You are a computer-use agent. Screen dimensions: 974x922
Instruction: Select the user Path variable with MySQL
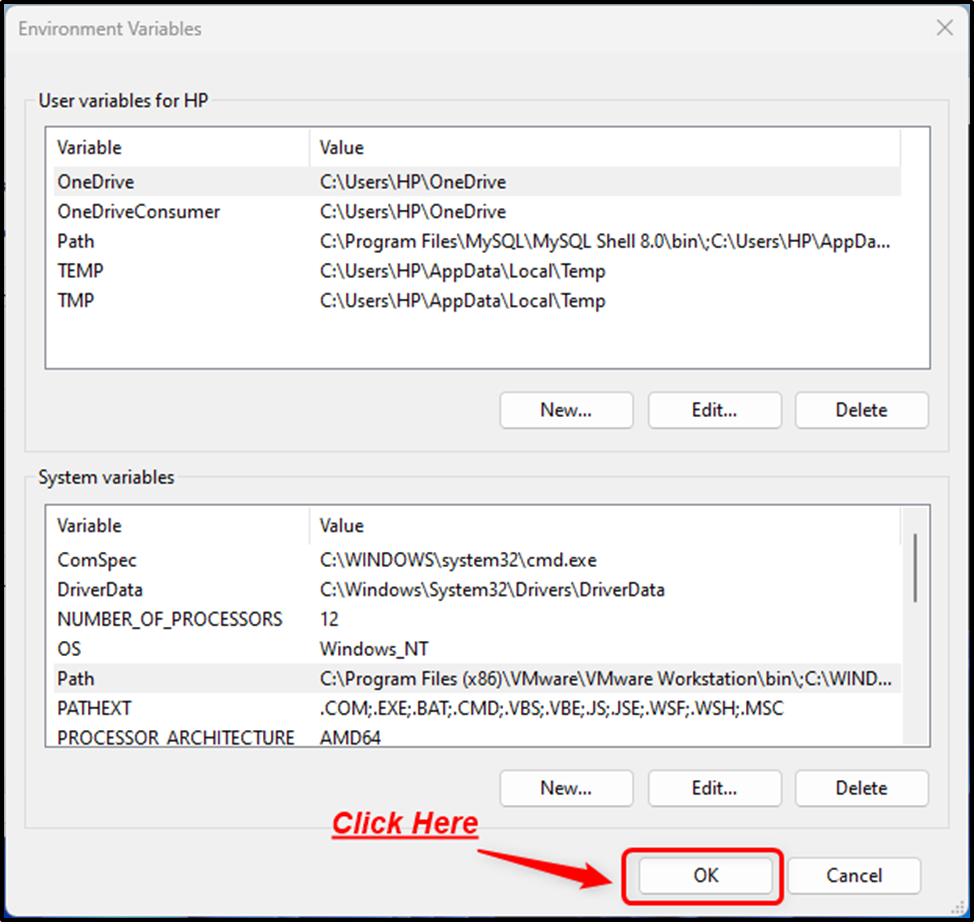point(477,241)
